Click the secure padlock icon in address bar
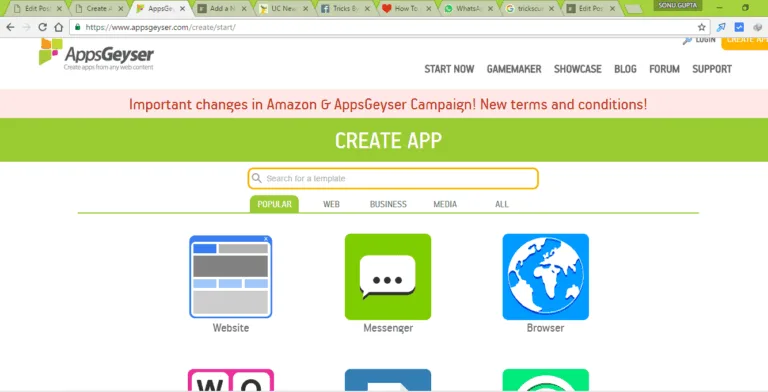 click(77, 27)
